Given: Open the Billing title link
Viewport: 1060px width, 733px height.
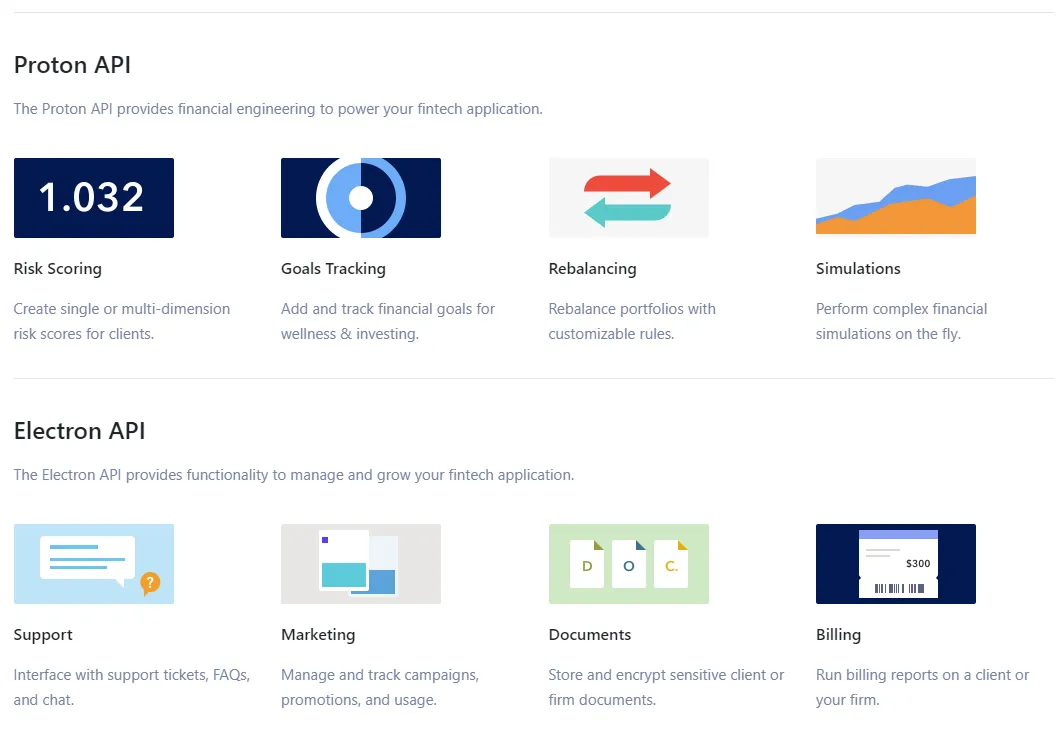Looking at the screenshot, I should point(838,635).
